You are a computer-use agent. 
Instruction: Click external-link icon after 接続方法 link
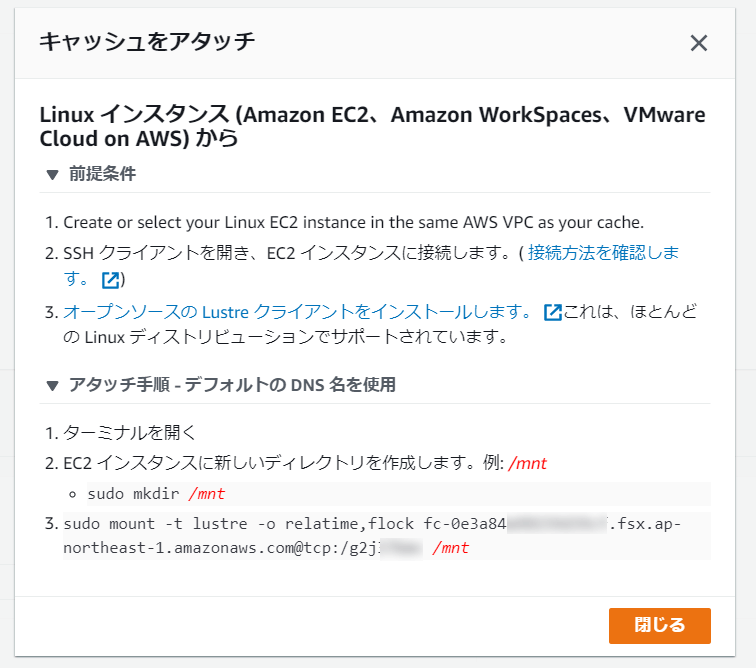click(x=110, y=280)
